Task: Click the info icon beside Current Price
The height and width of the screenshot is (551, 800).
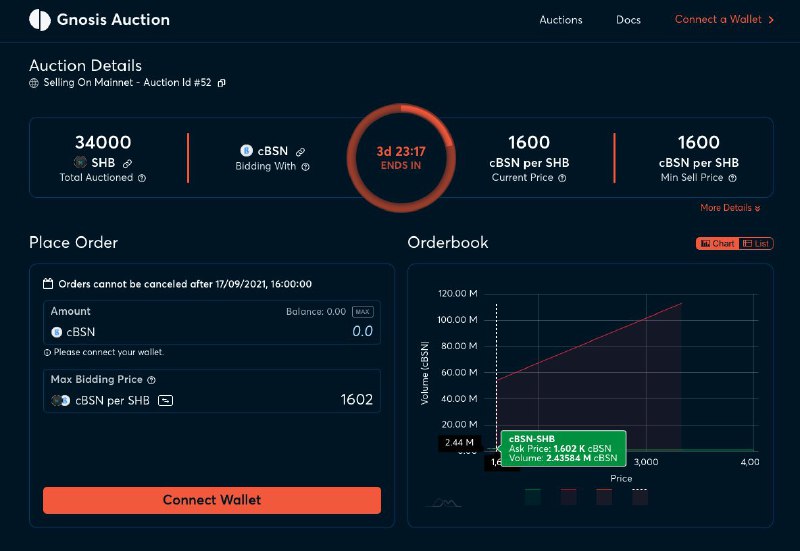Action: [562, 178]
